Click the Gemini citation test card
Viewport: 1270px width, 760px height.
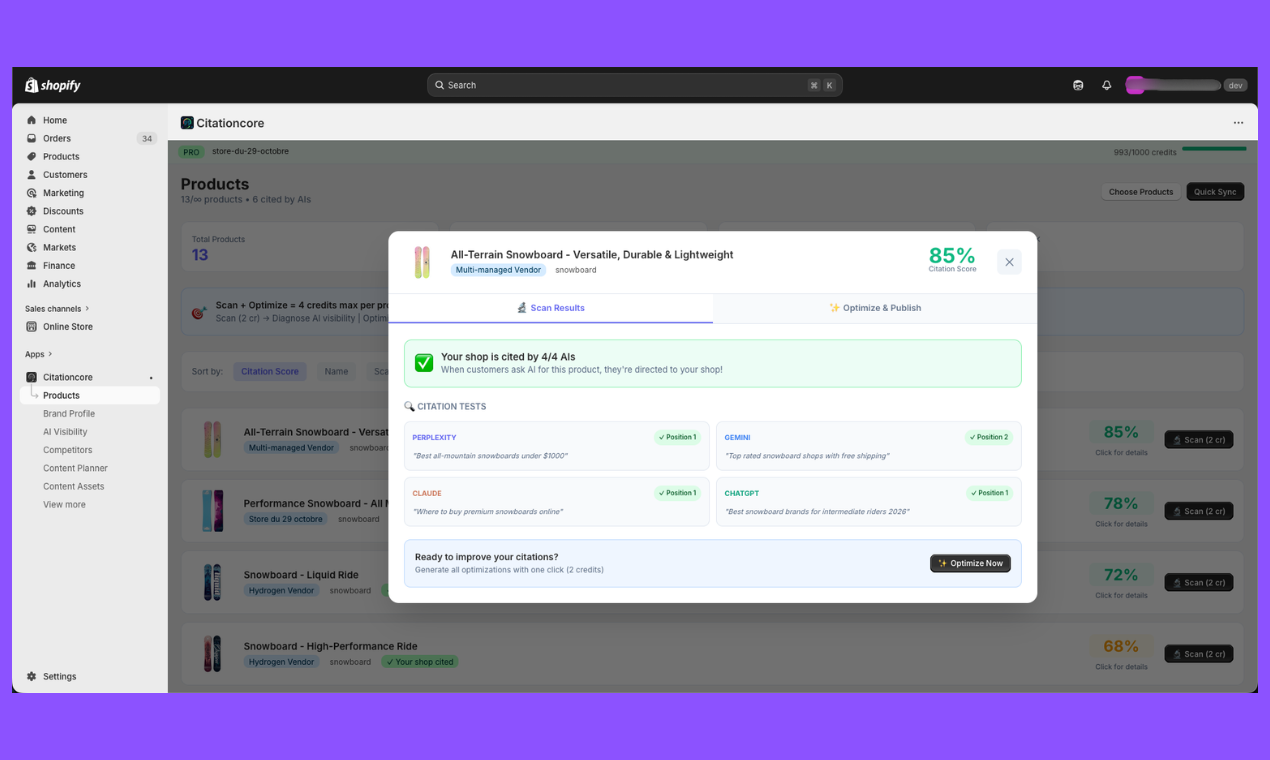(x=869, y=446)
